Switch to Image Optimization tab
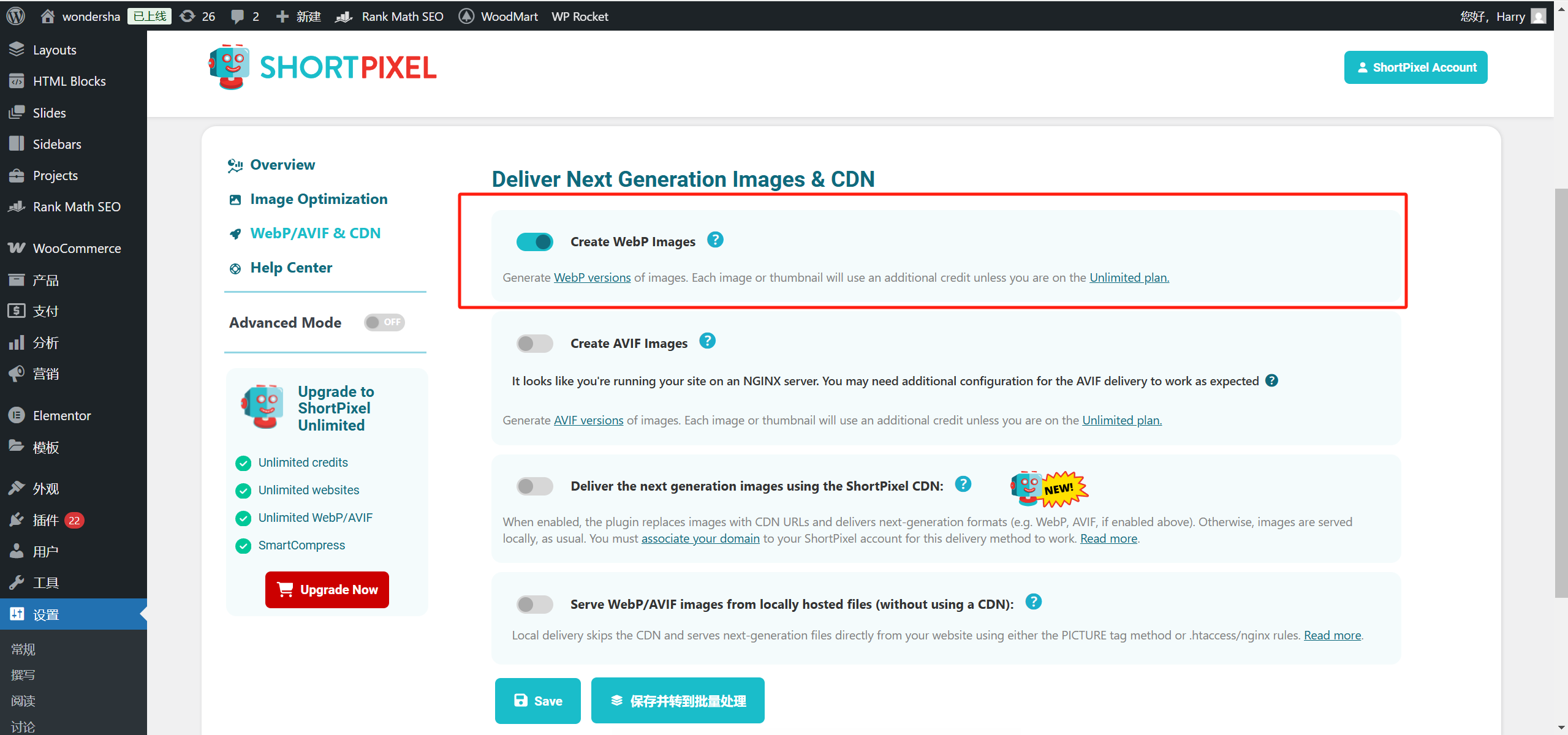This screenshot has height=735, width=1568. pos(318,199)
